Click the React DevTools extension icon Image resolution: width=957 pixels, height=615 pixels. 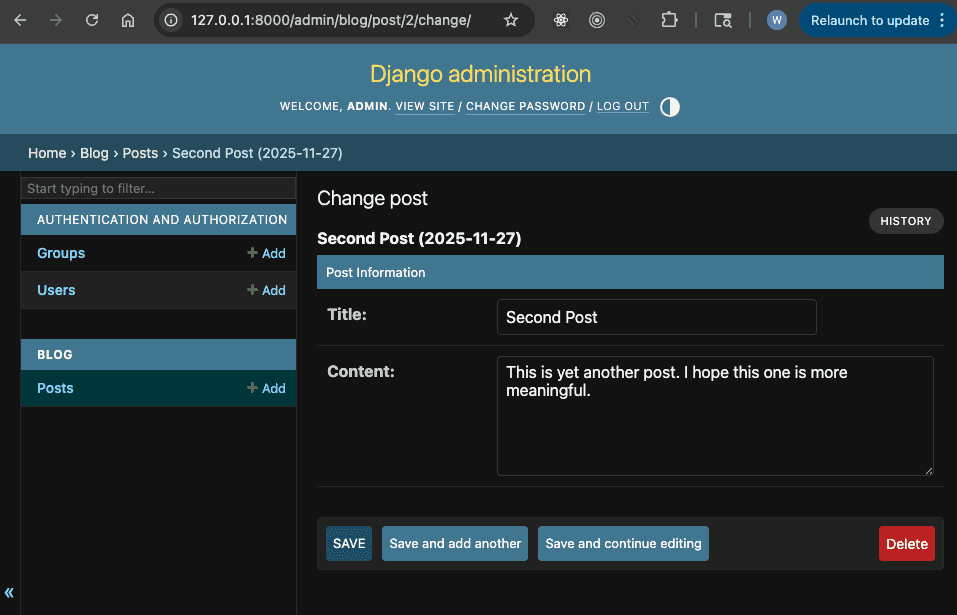pyautogui.click(x=561, y=20)
